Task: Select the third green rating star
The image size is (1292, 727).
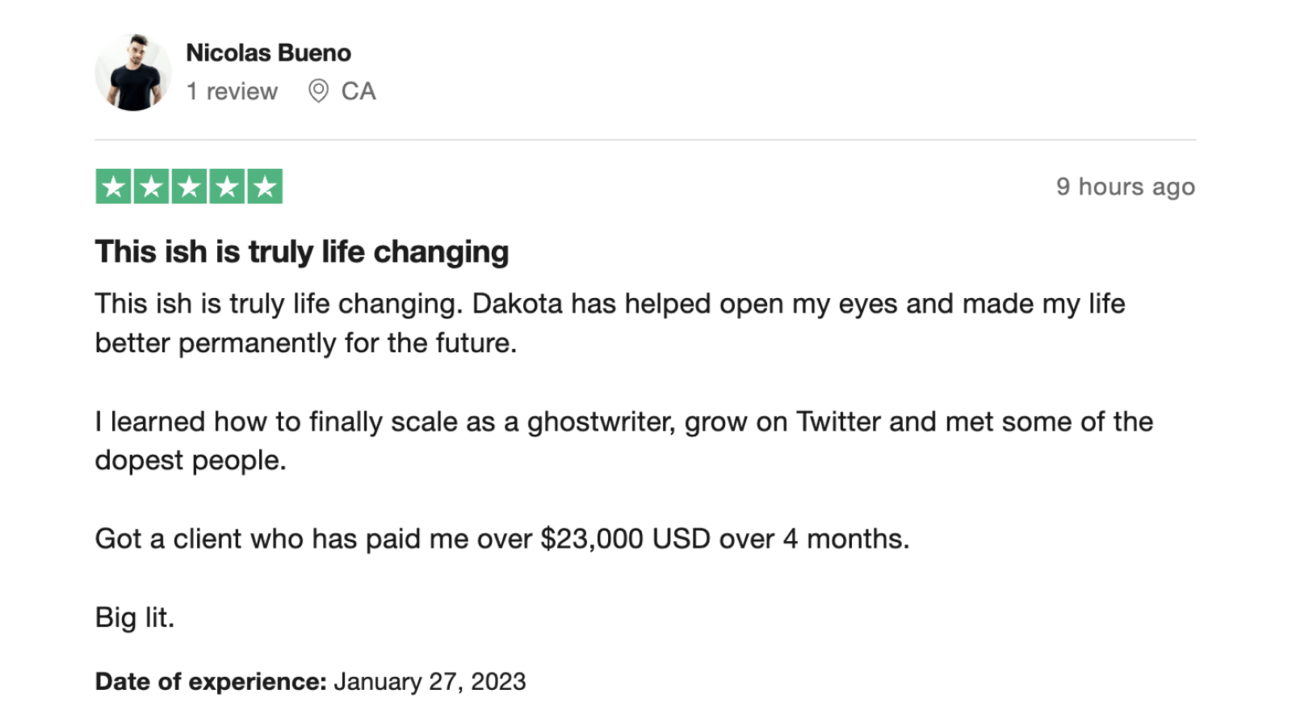Action: coord(189,187)
